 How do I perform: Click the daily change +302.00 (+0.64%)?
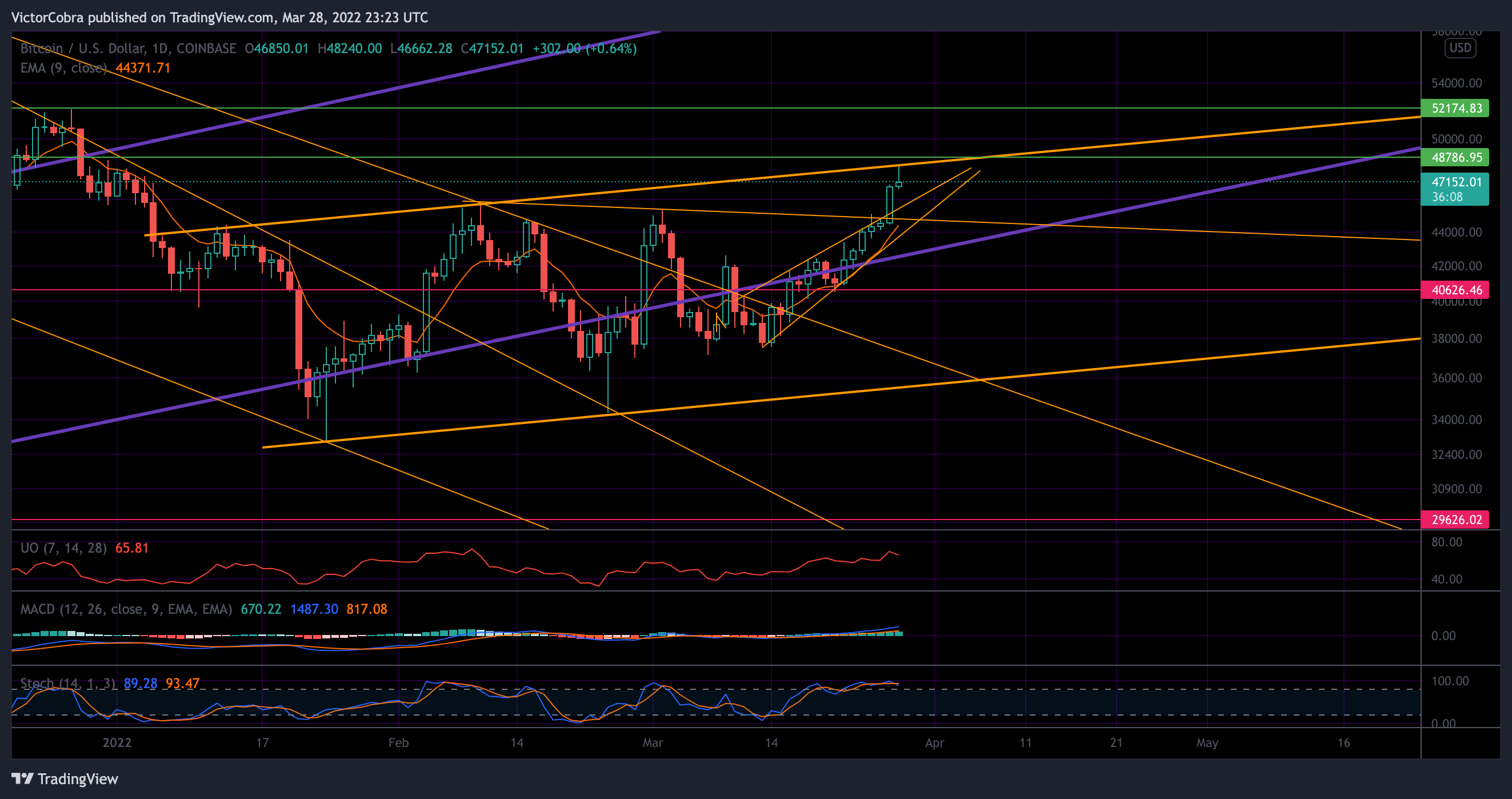(x=585, y=48)
